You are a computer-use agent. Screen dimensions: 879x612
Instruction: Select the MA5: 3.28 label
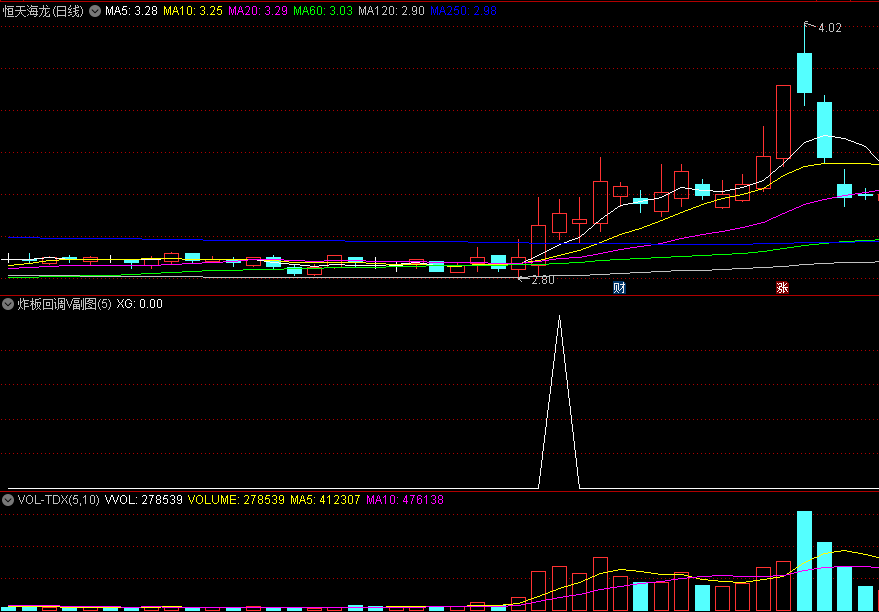131,11
